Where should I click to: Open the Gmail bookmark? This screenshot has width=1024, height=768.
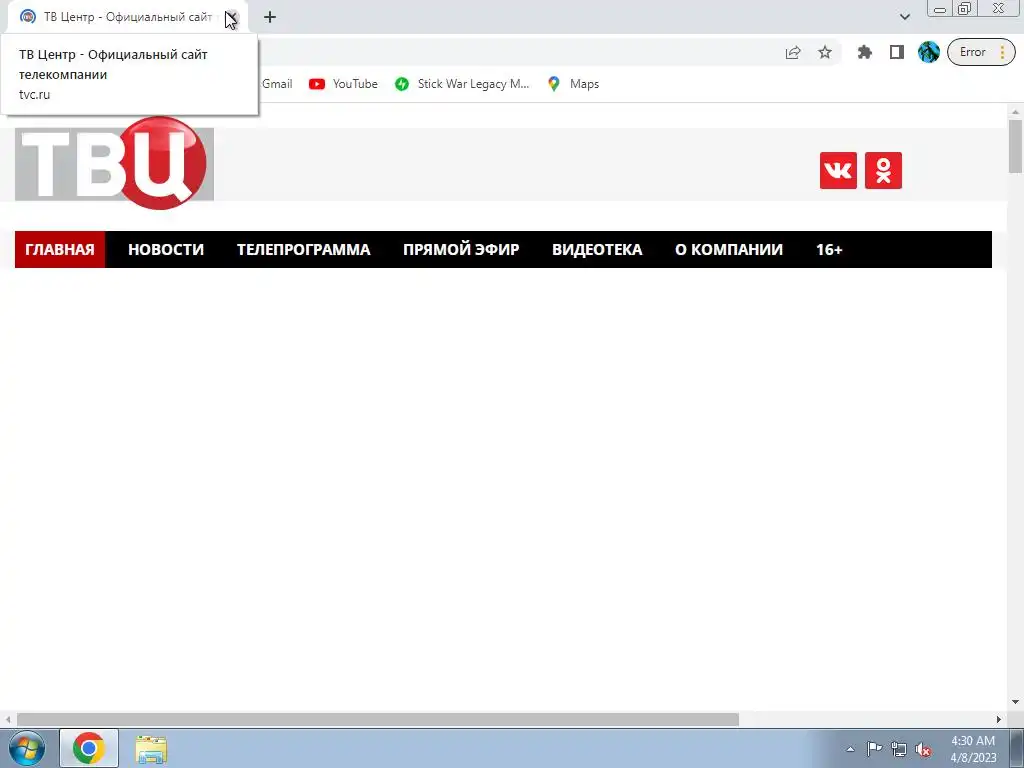tap(277, 84)
